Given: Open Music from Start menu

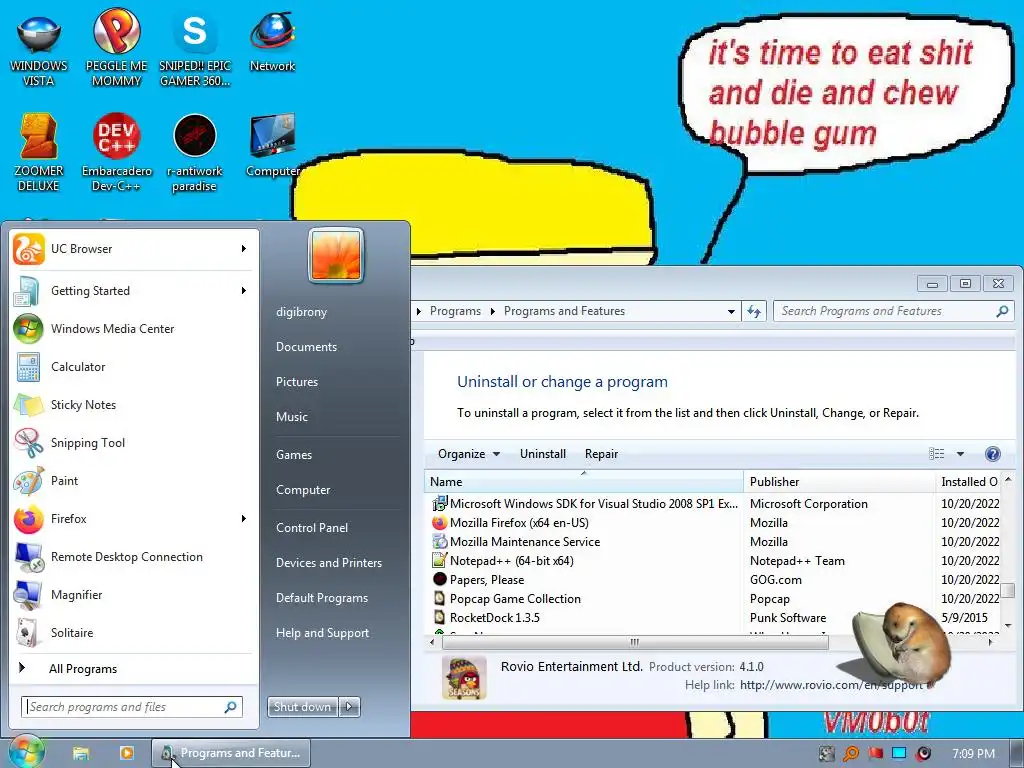Looking at the screenshot, I should pos(291,417).
